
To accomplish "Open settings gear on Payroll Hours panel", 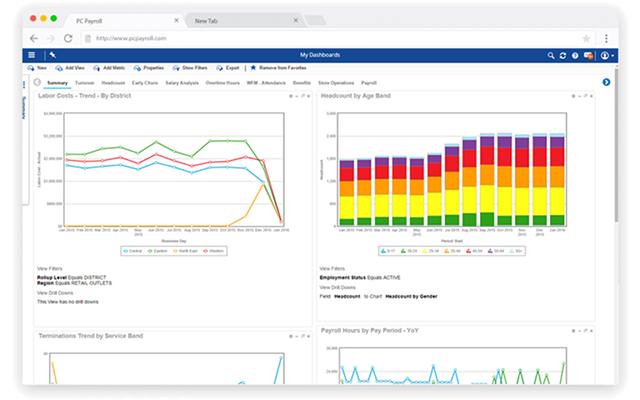I will [573, 331].
